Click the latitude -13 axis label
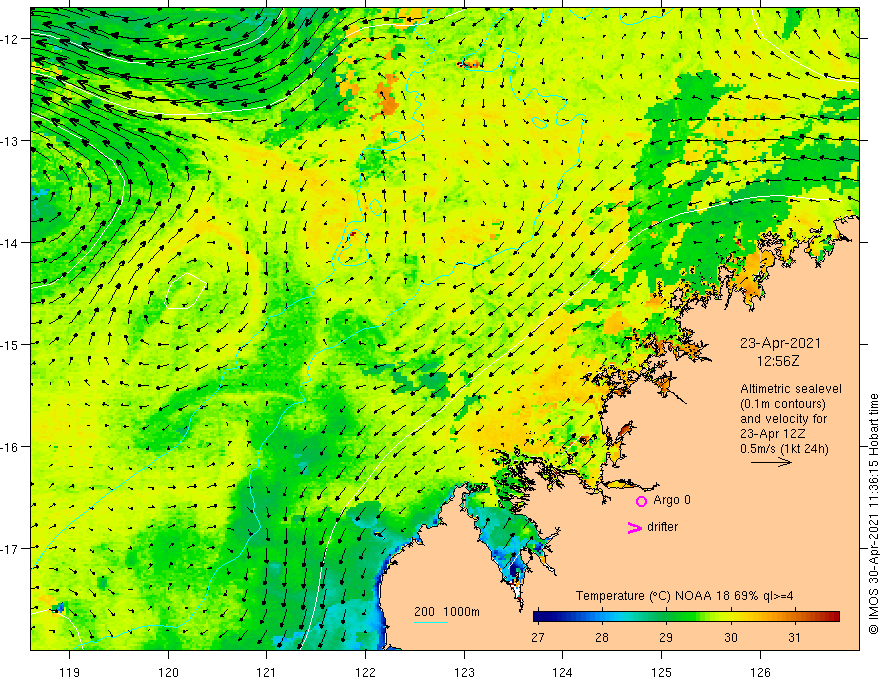The width and height of the screenshot is (880, 680). tap(10, 141)
